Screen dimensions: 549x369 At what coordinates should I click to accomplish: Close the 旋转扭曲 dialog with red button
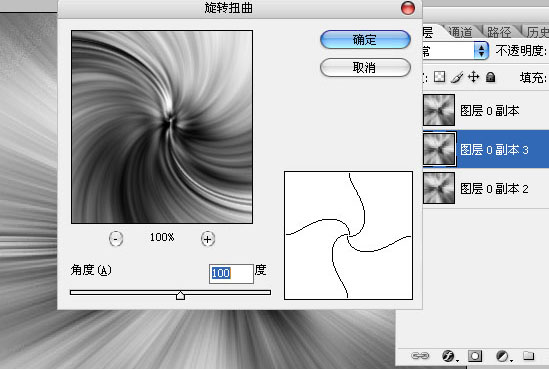tap(408, 8)
